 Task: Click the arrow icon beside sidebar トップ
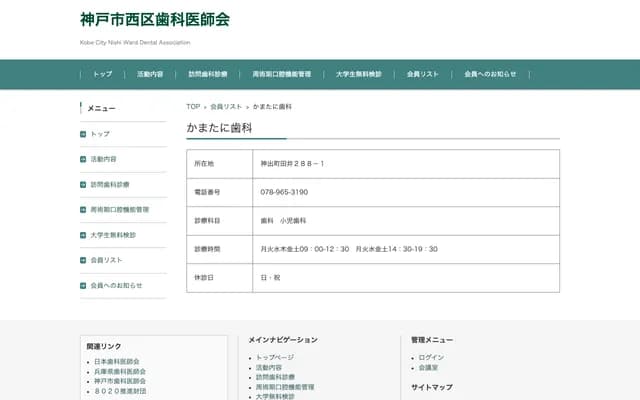pyautogui.click(x=83, y=134)
